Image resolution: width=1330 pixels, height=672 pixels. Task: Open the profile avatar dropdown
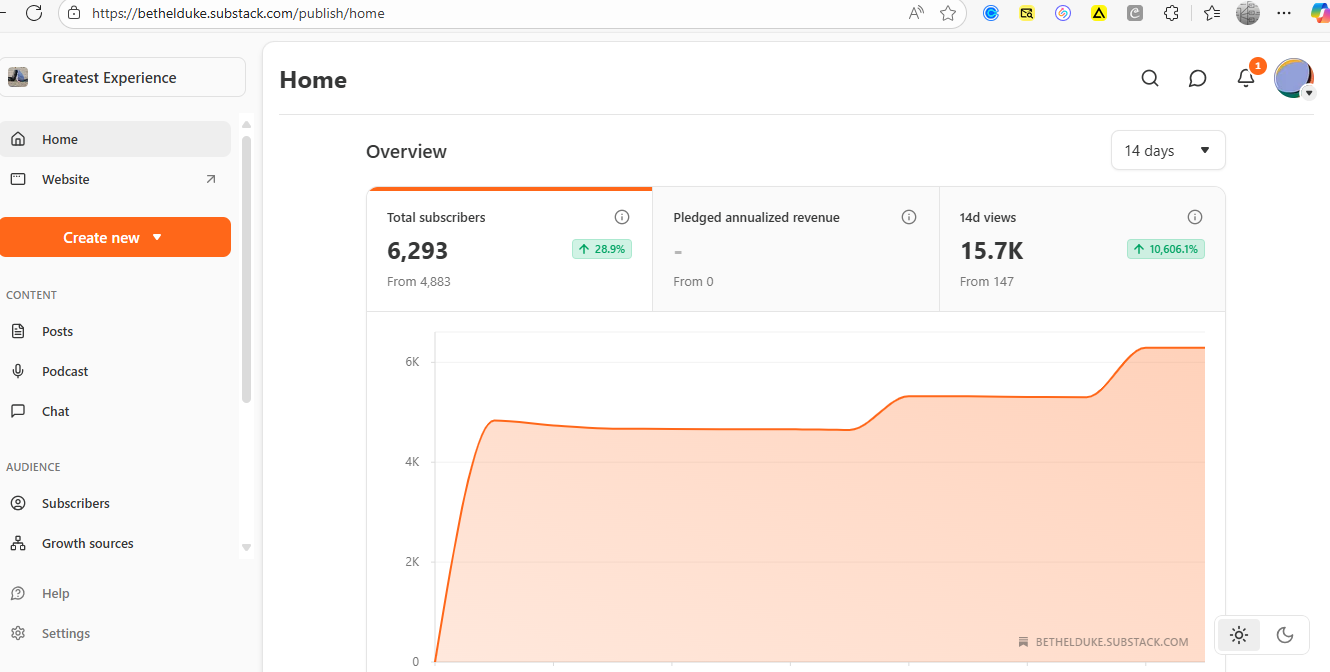(x=1294, y=77)
